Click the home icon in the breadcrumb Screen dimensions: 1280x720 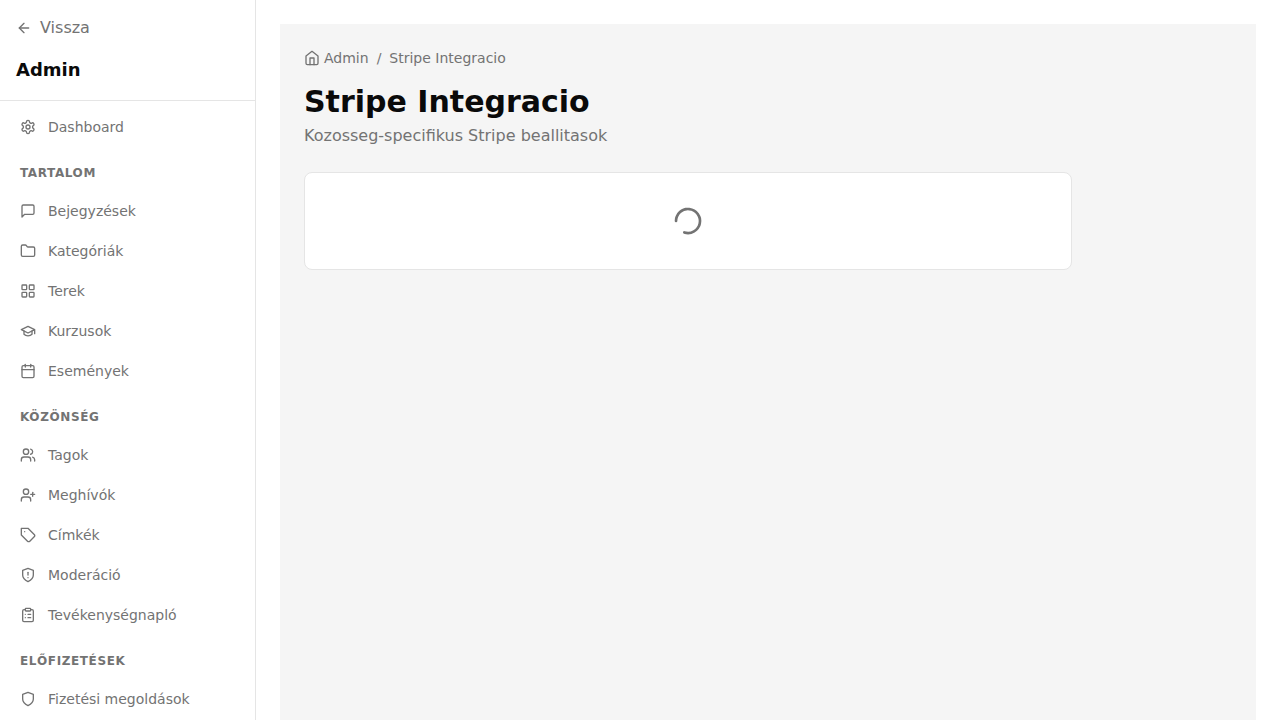[x=310, y=58]
